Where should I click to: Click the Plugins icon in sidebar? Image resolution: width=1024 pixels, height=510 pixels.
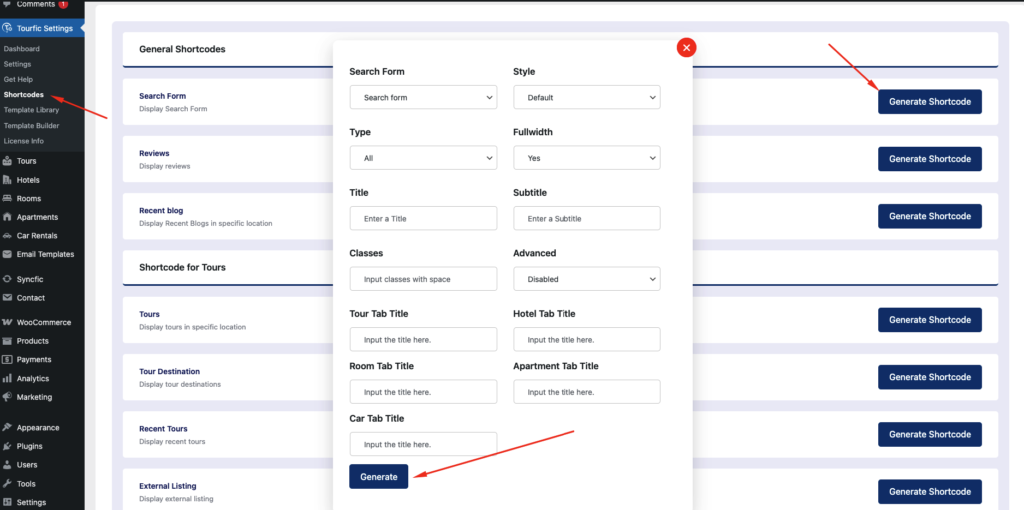click(x=8, y=446)
